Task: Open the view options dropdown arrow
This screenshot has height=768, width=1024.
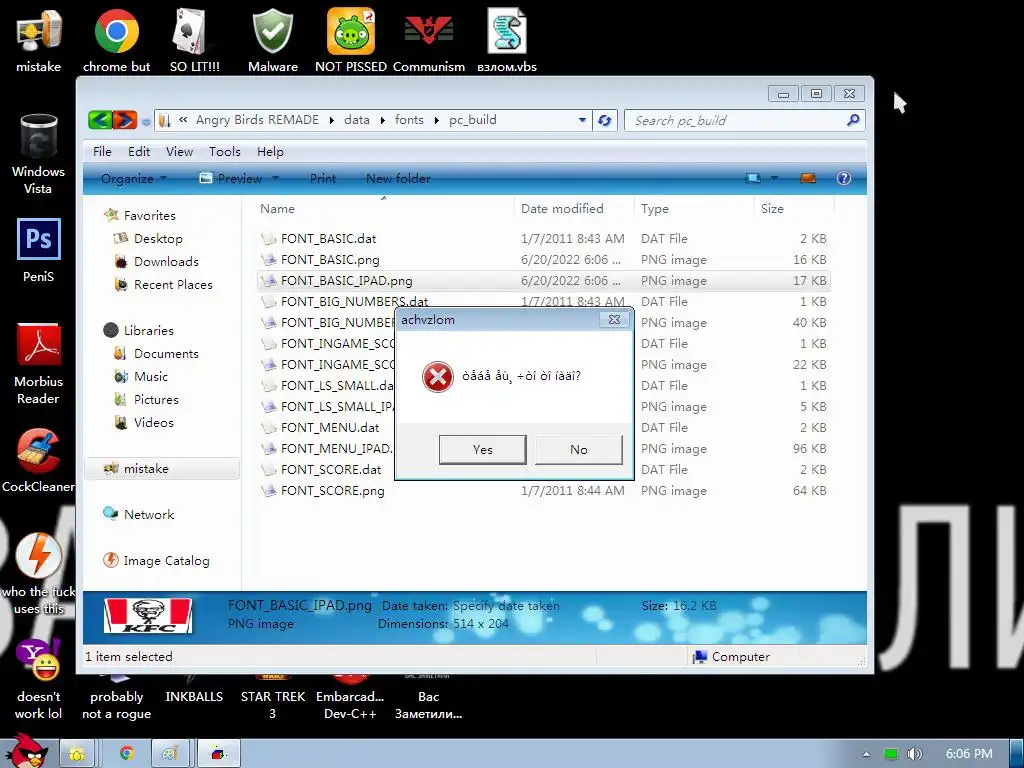Action: pyautogui.click(x=775, y=178)
